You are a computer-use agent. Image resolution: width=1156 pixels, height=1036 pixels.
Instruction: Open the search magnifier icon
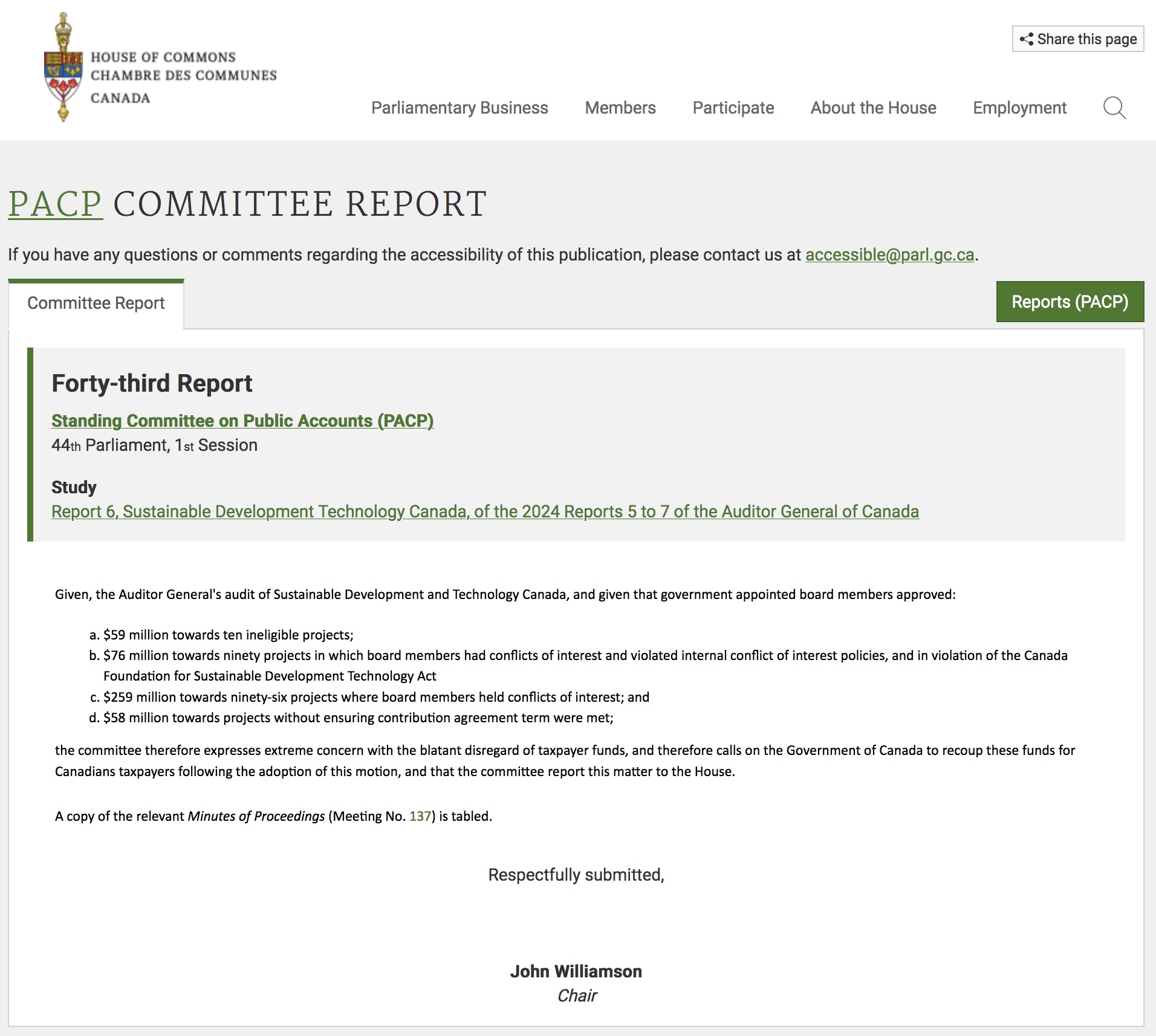1114,108
